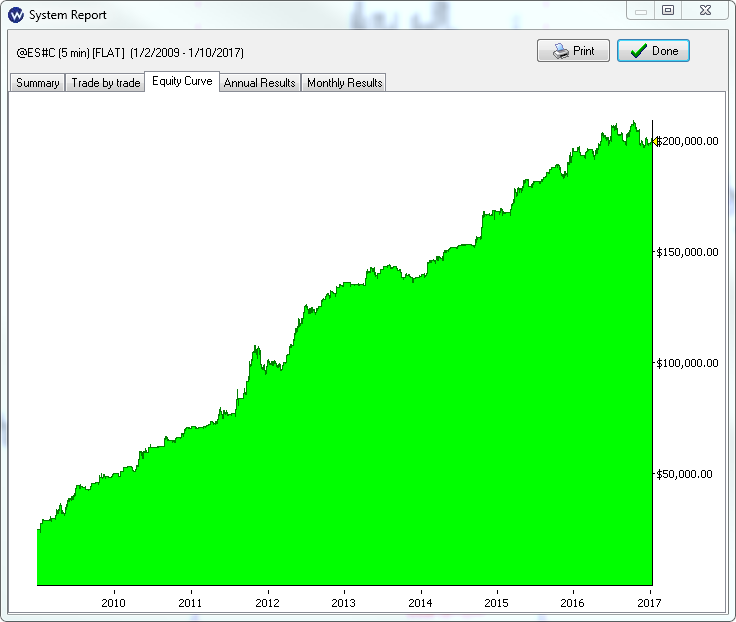
Task: Click the 2010 year label
Action: (114, 603)
